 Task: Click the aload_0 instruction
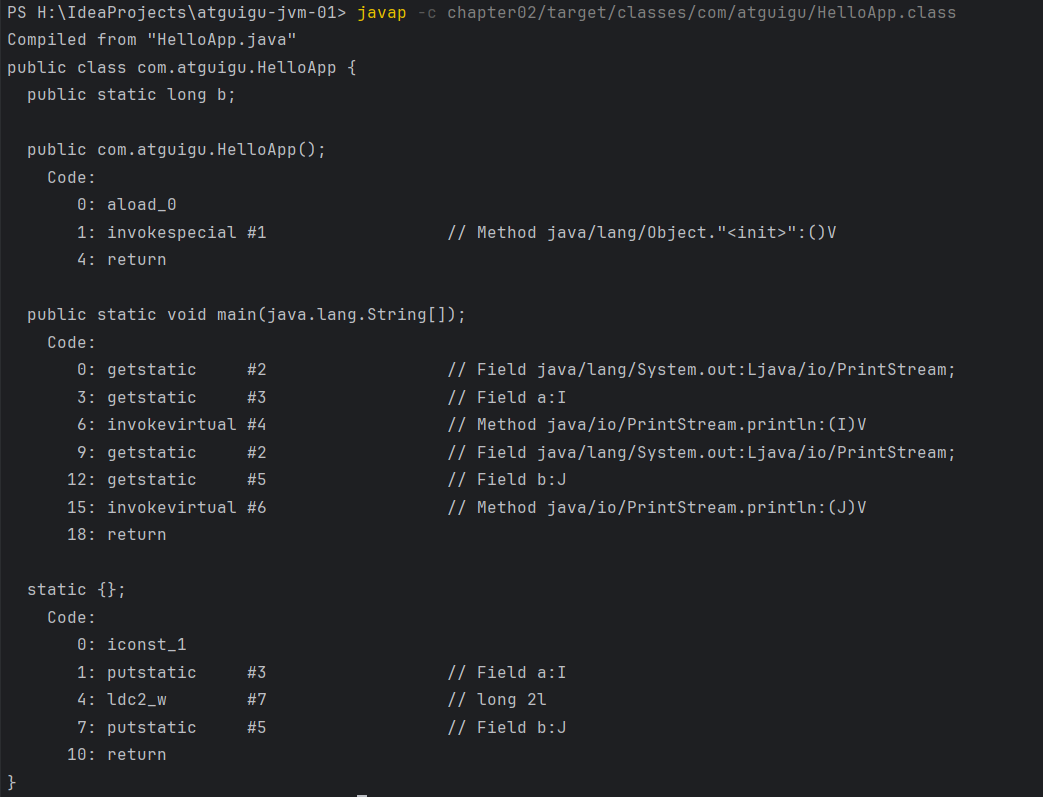[141, 205]
